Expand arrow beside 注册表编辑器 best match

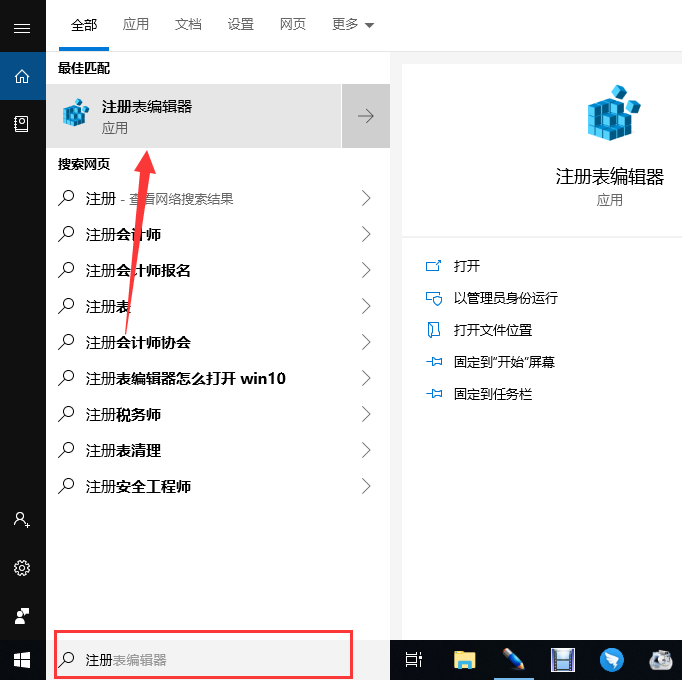(366, 116)
